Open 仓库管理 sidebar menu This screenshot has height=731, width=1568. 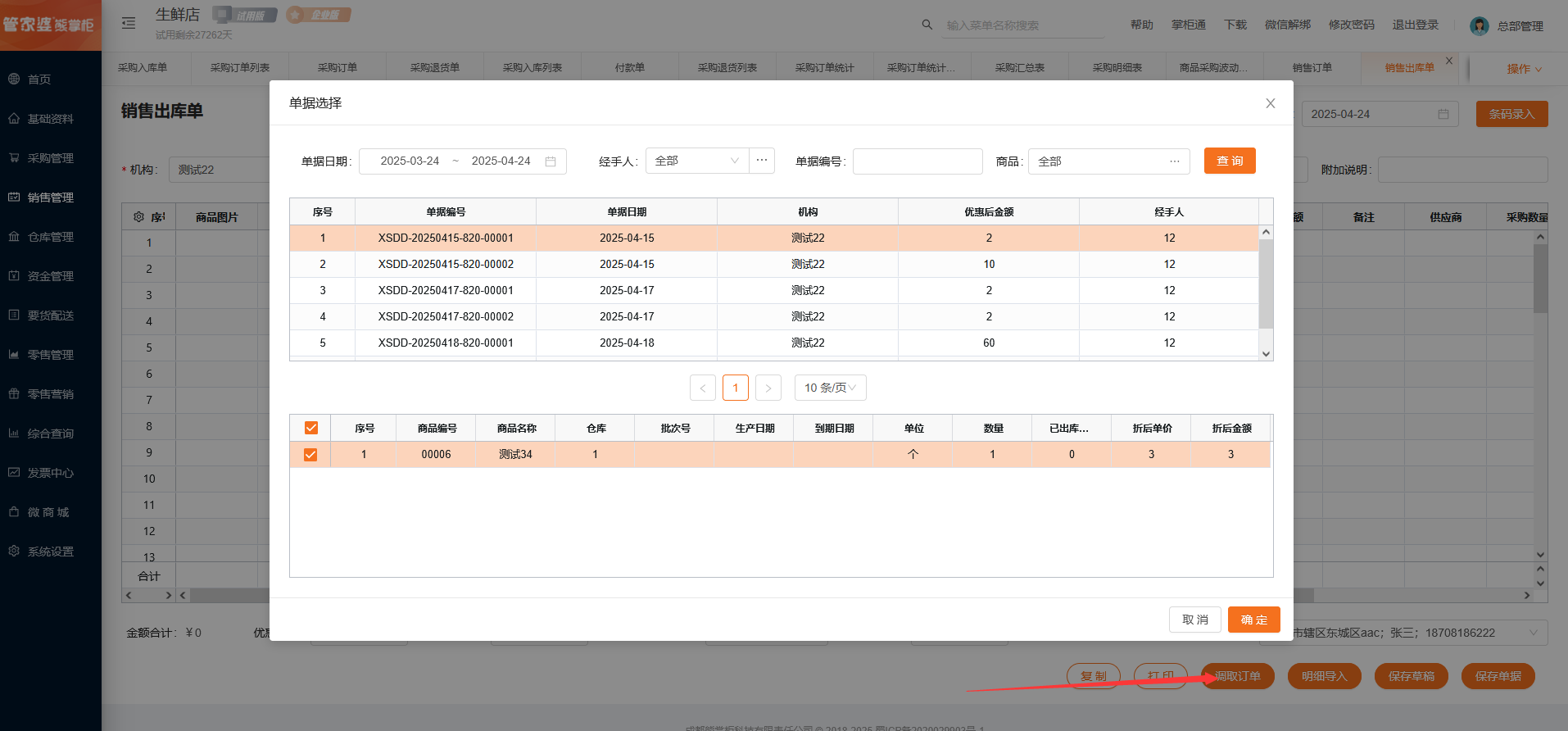(x=50, y=237)
